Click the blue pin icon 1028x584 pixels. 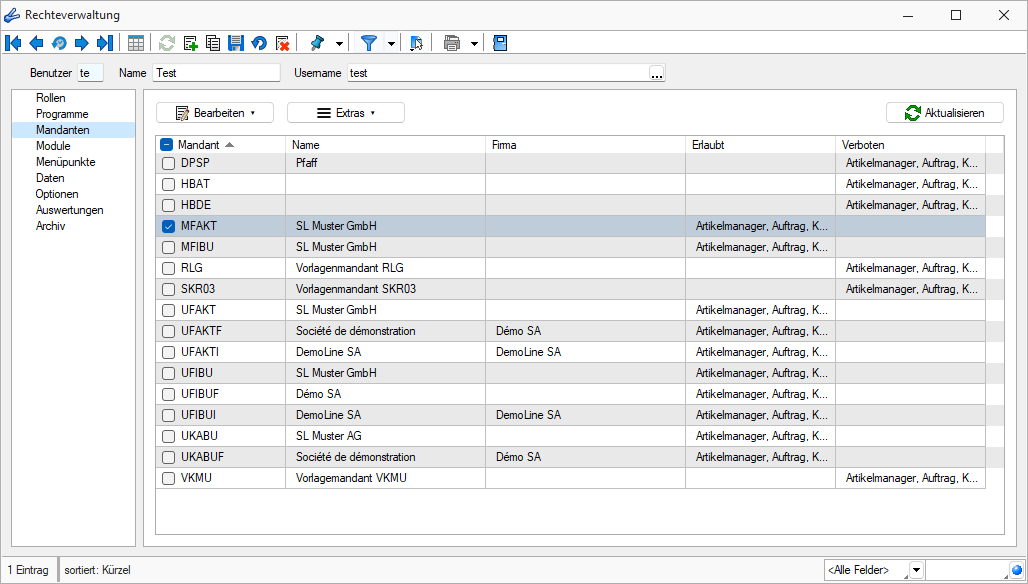[x=317, y=43]
